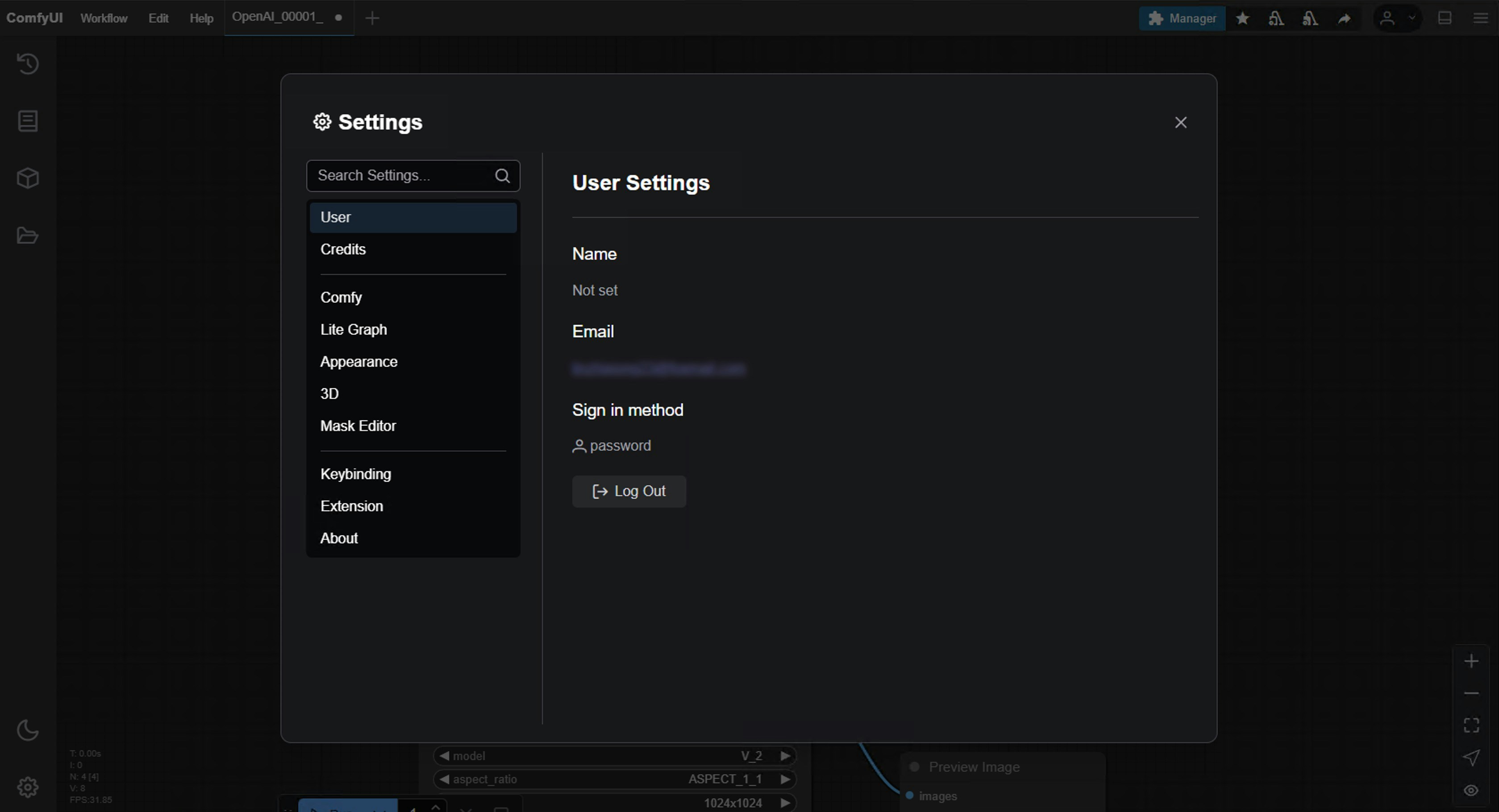Click left arrow on aspect_ratio selector
The height and width of the screenshot is (812, 1499).
point(445,779)
